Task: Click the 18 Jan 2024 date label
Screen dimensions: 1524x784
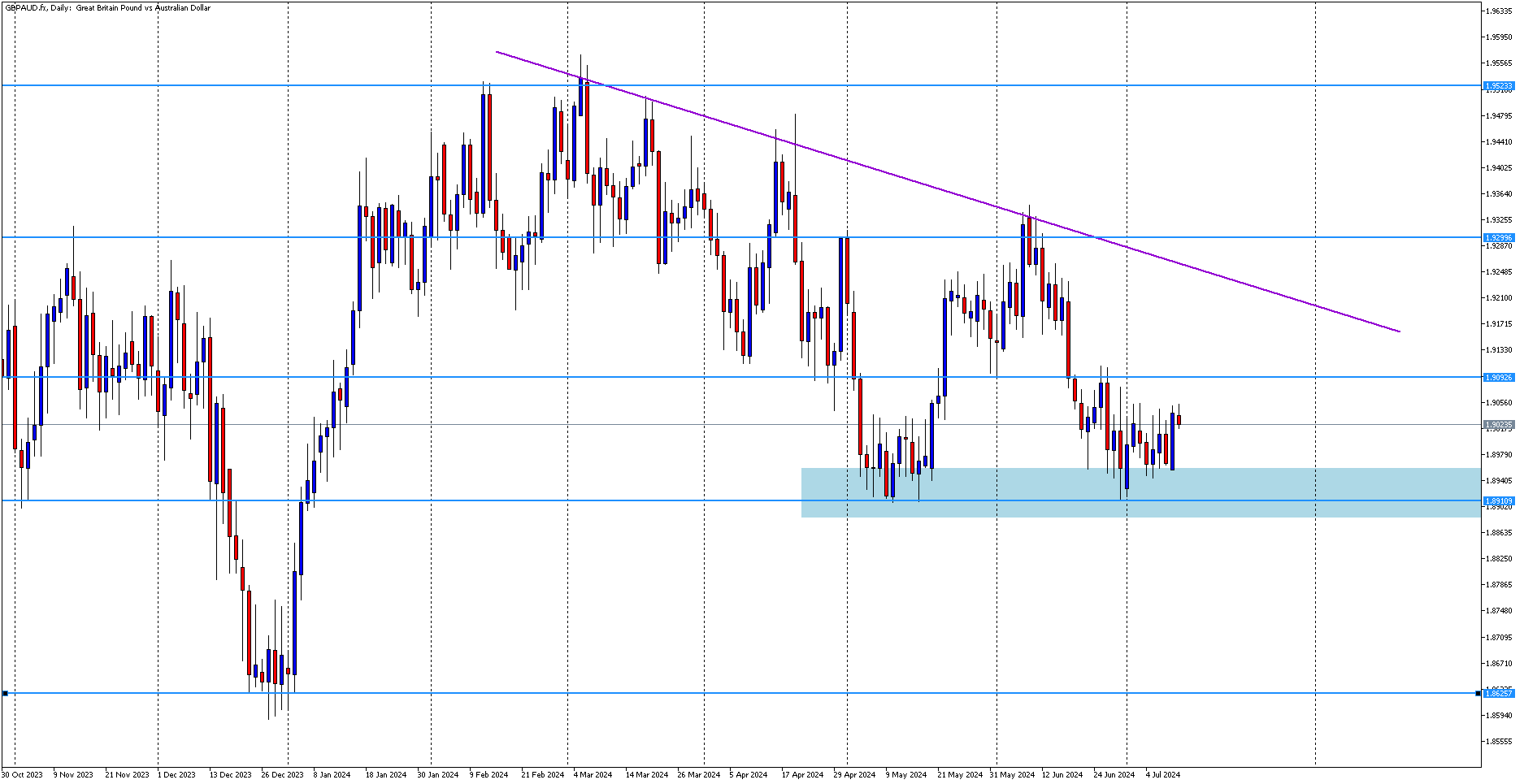Action: tap(386, 775)
